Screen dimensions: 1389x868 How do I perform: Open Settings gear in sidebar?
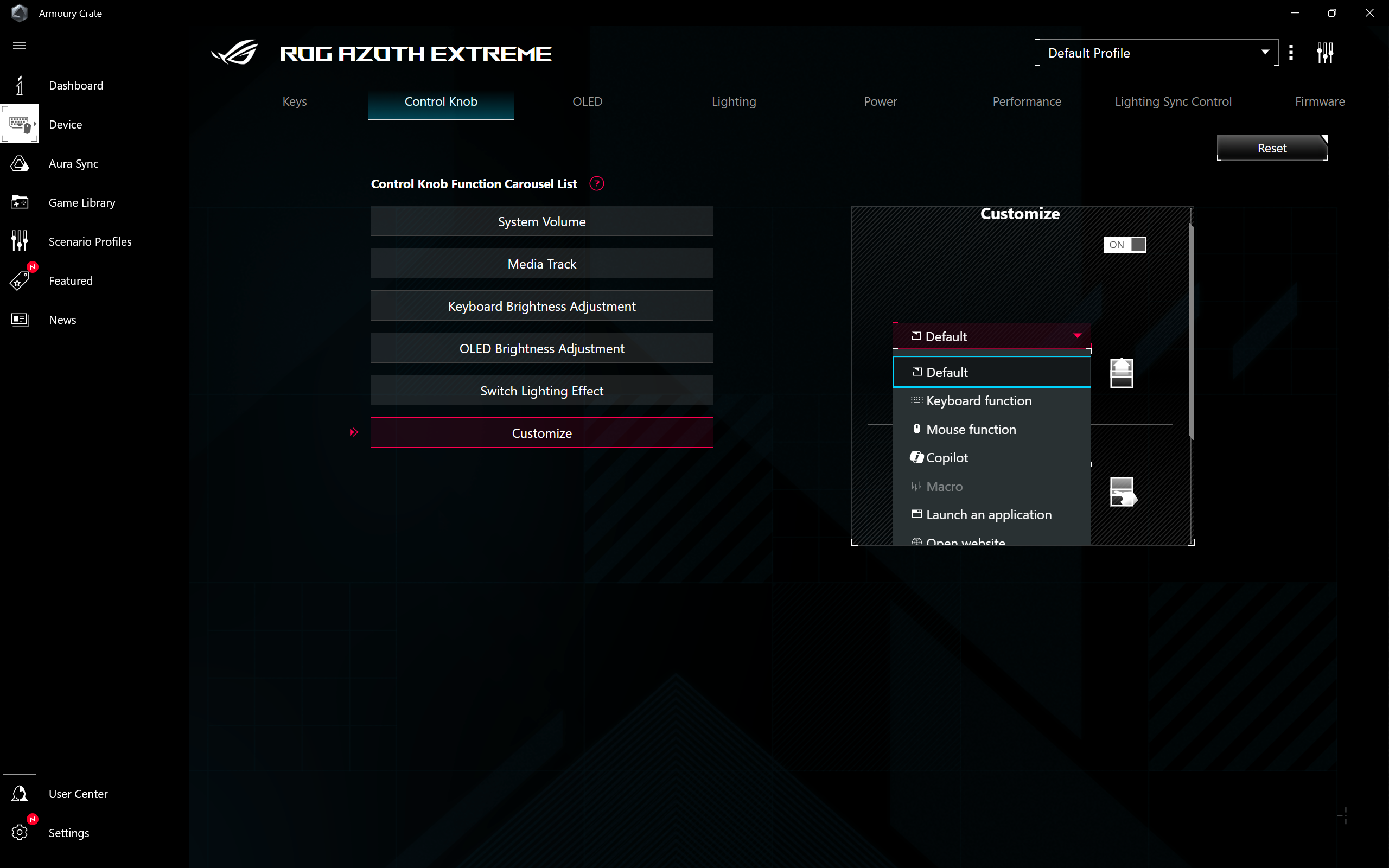click(x=20, y=832)
